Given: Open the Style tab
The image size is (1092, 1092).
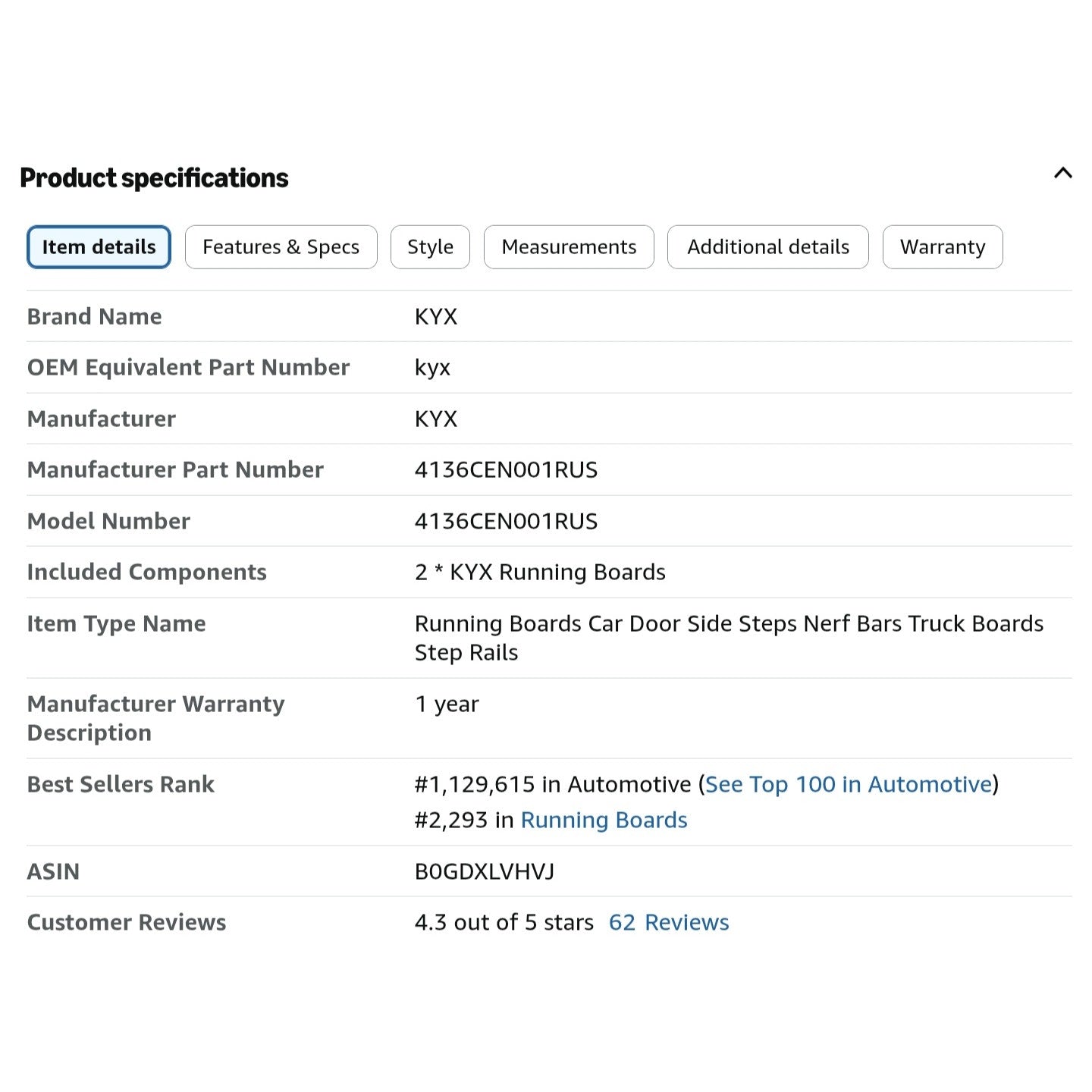Looking at the screenshot, I should click(x=430, y=247).
